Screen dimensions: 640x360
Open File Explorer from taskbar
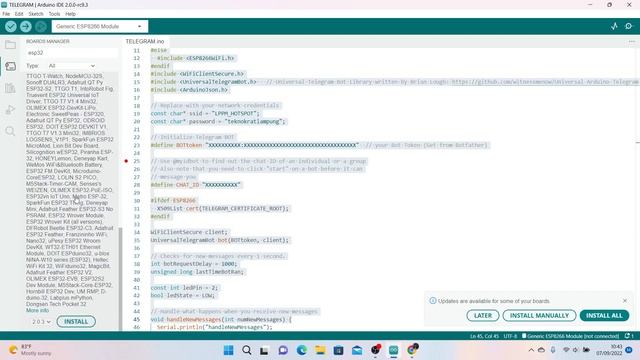coord(320,350)
